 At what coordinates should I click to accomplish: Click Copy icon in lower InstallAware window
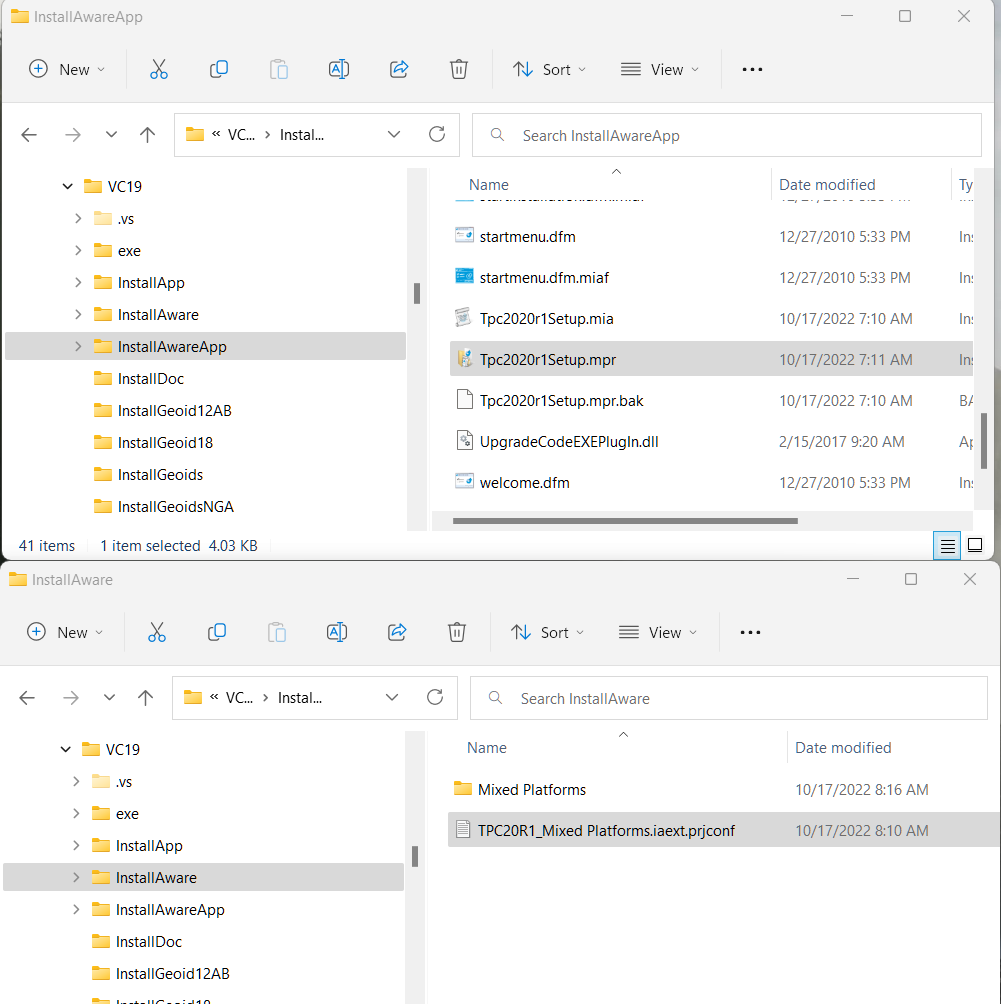[x=217, y=632]
